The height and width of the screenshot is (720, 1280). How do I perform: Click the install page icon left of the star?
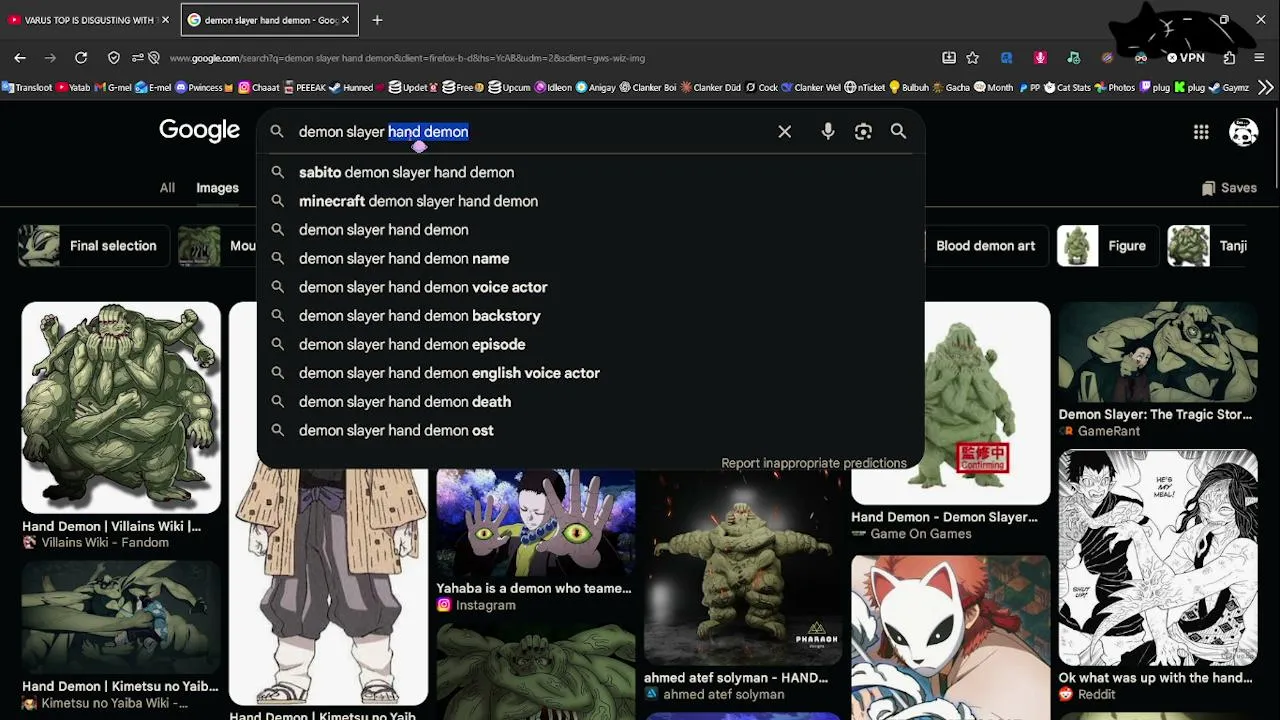click(x=949, y=58)
